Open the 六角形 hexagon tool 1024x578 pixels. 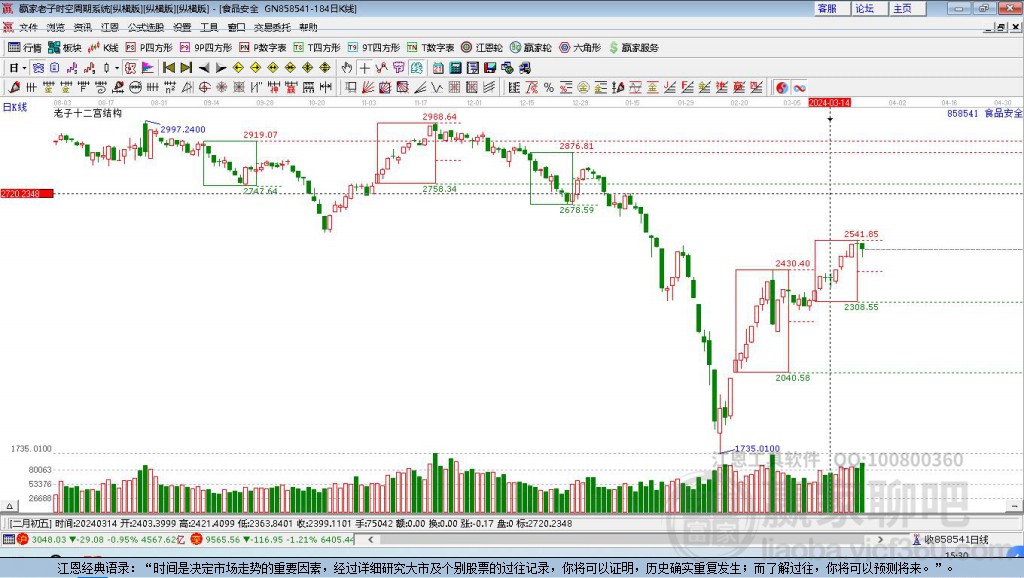tap(580, 48)
